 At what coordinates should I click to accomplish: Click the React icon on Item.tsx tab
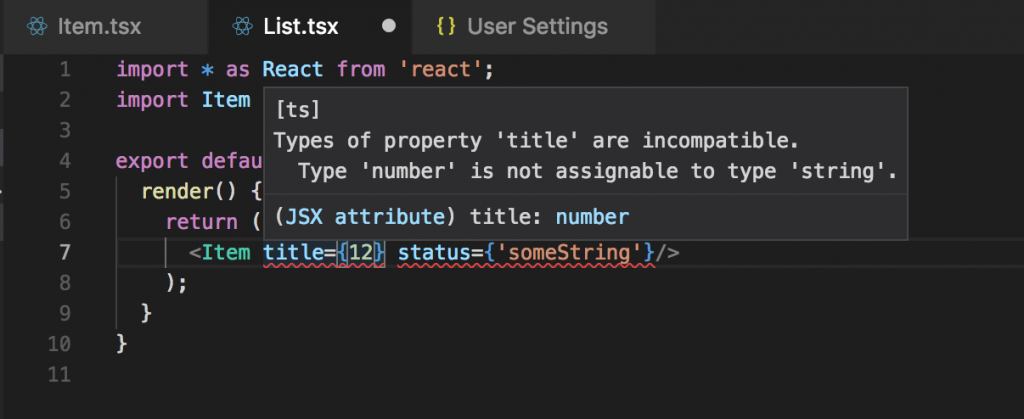pos(36,26)
